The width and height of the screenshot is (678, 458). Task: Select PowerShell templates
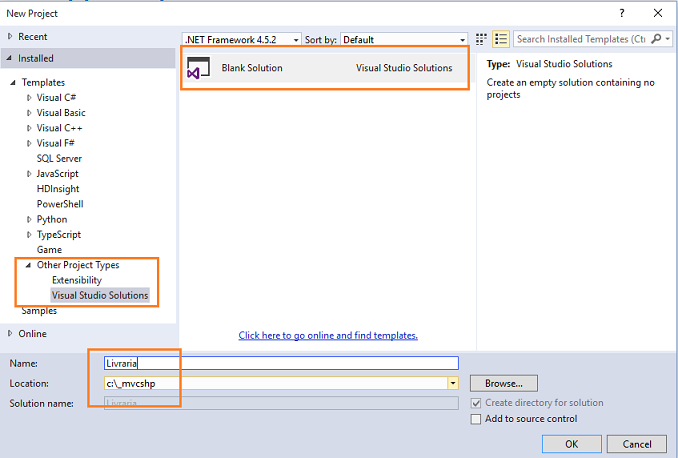click(x=60, y=204)
